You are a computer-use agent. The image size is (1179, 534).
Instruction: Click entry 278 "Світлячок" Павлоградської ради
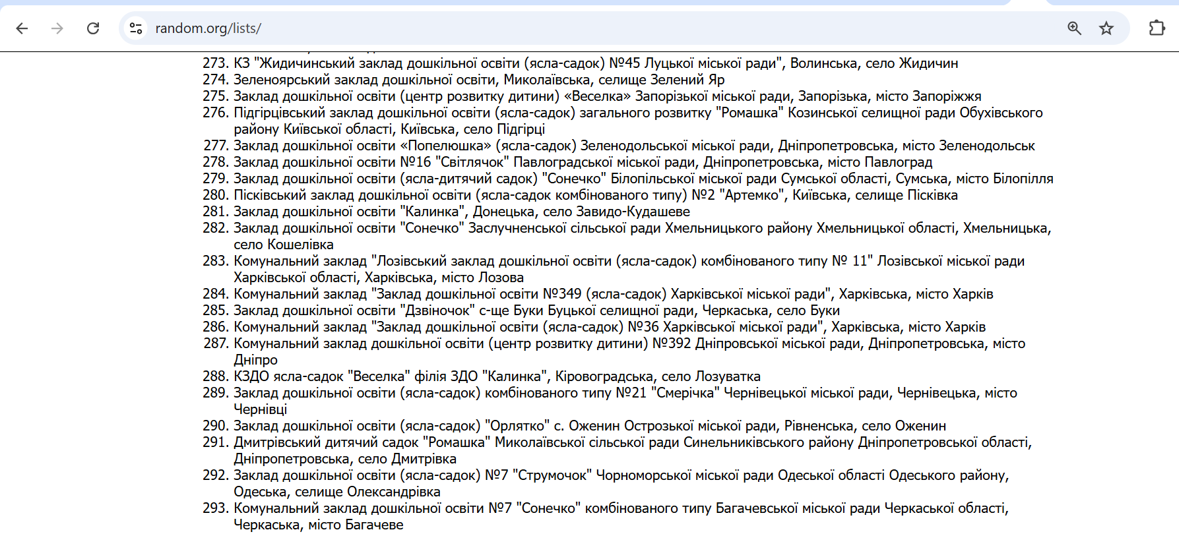pyautogui.click(x=583, y=162)
